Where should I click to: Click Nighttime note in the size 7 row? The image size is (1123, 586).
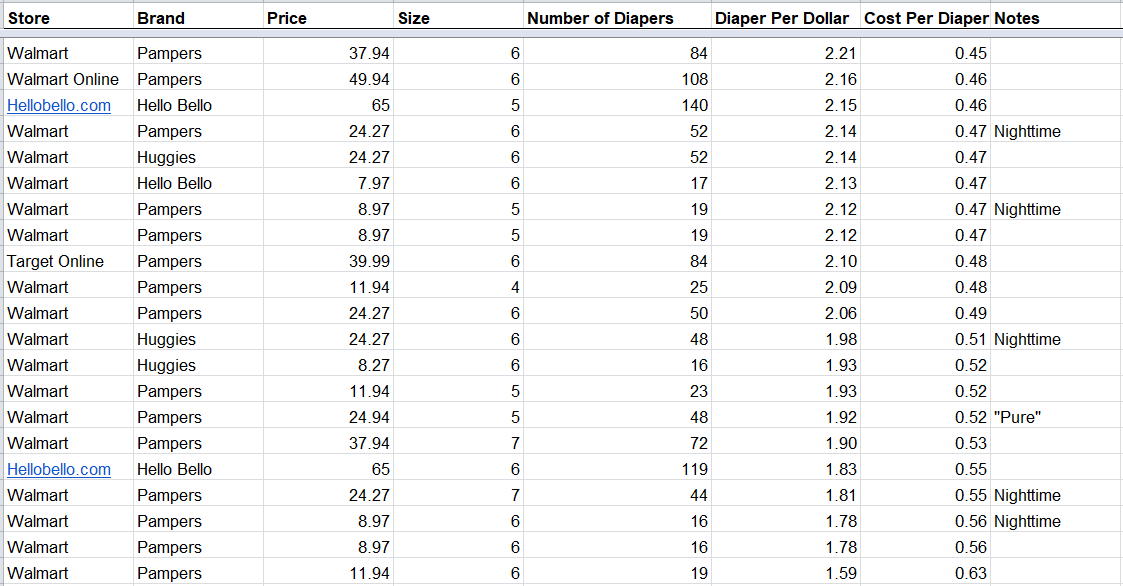[x=1027, y=495]
